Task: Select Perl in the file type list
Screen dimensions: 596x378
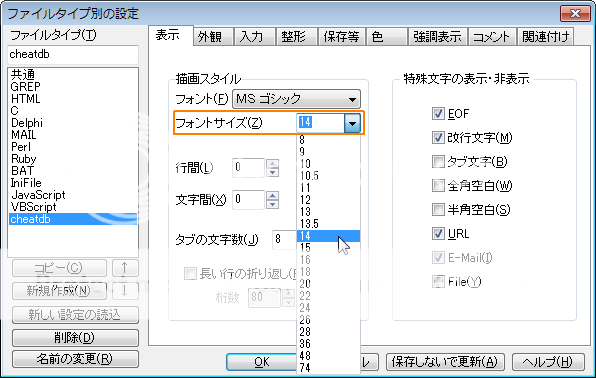Action: click(73, 147)
